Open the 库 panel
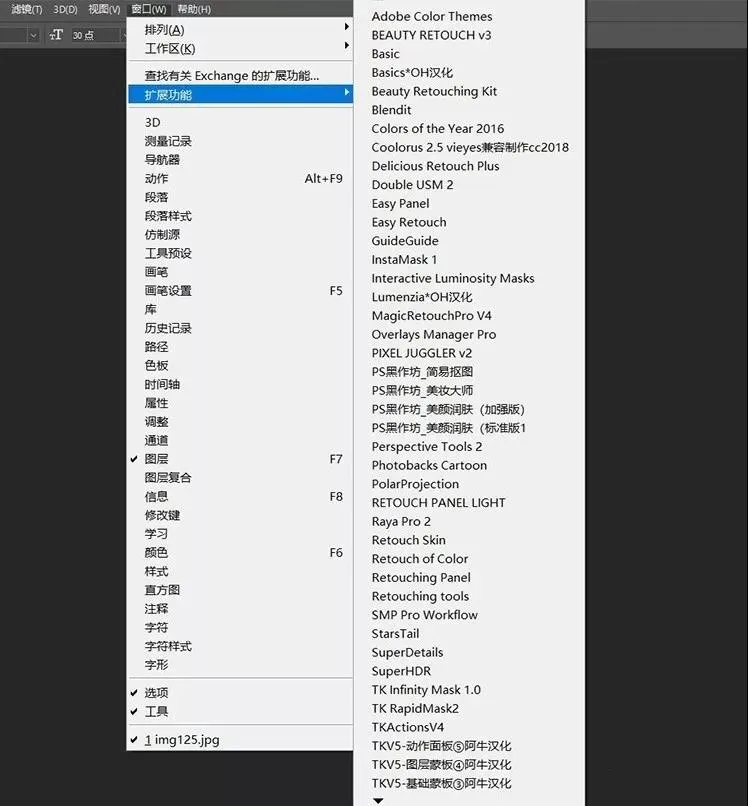 (x=240, y=309)
